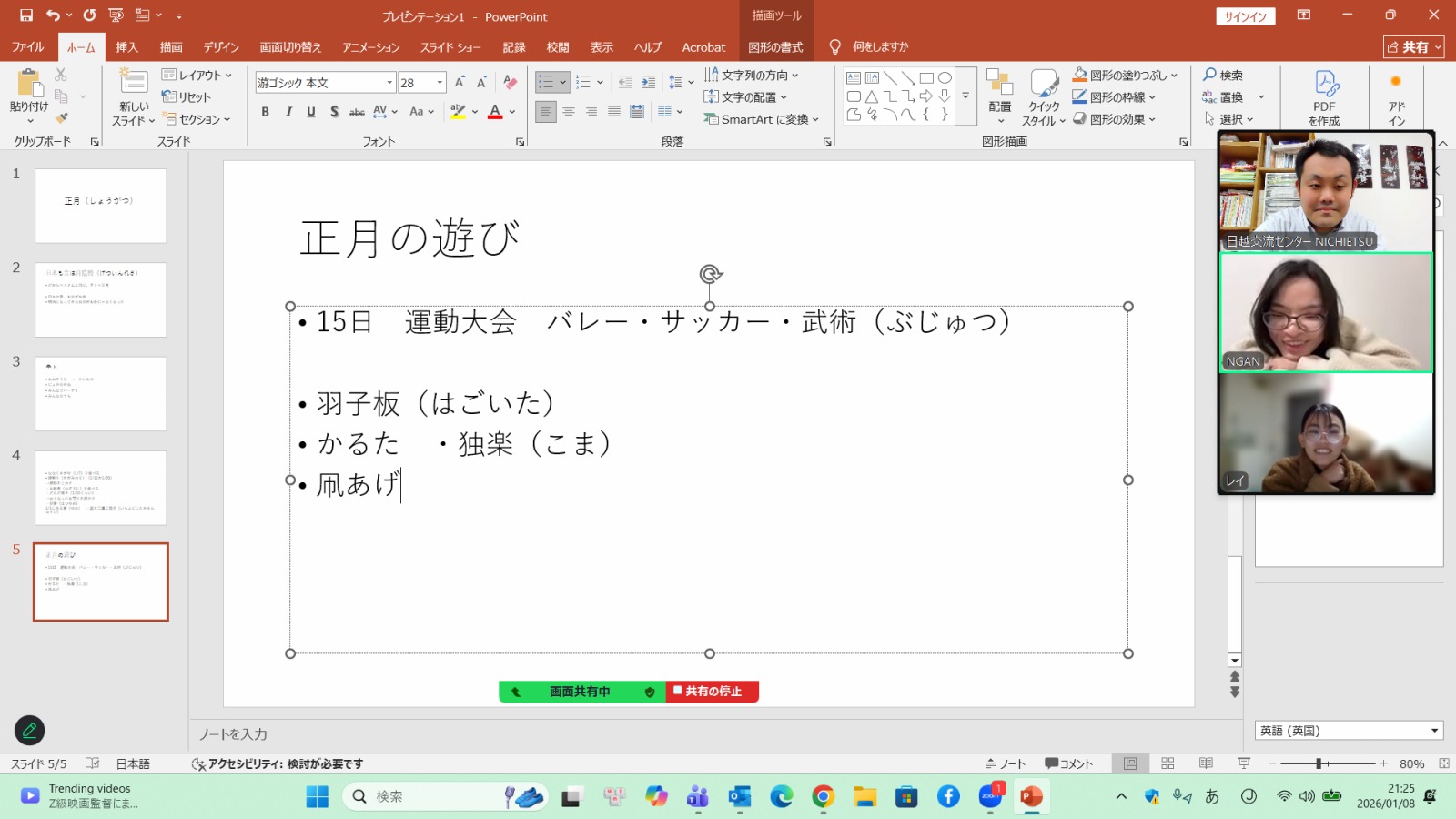Viewport: 1456px width, 819px height.
Task: Click the Clear Formatting eraser icon
Action: coord(510,83)
